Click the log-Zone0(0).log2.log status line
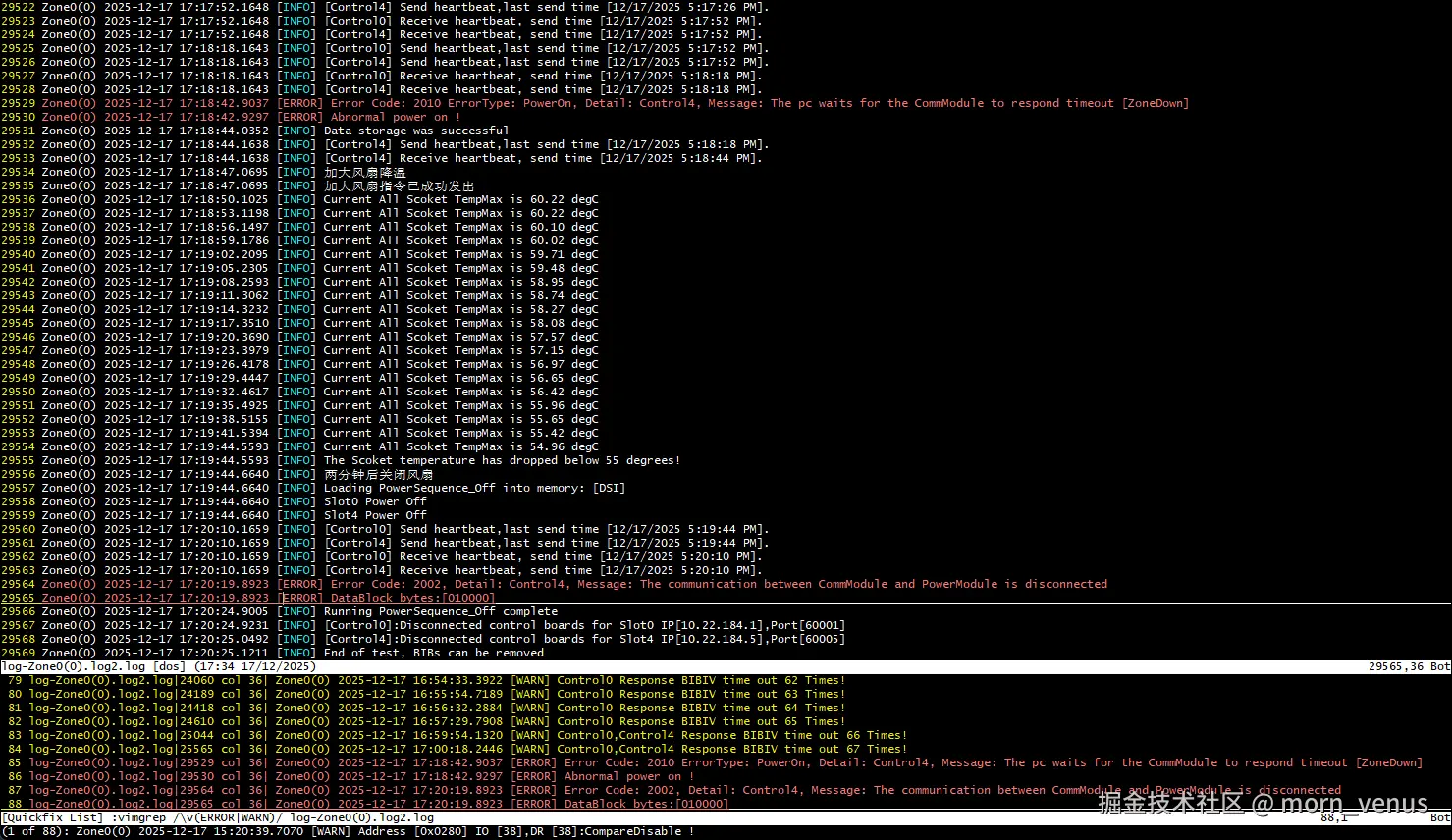Image resolution: width=1452 pixels, height=840 pixels. point(726,666)
